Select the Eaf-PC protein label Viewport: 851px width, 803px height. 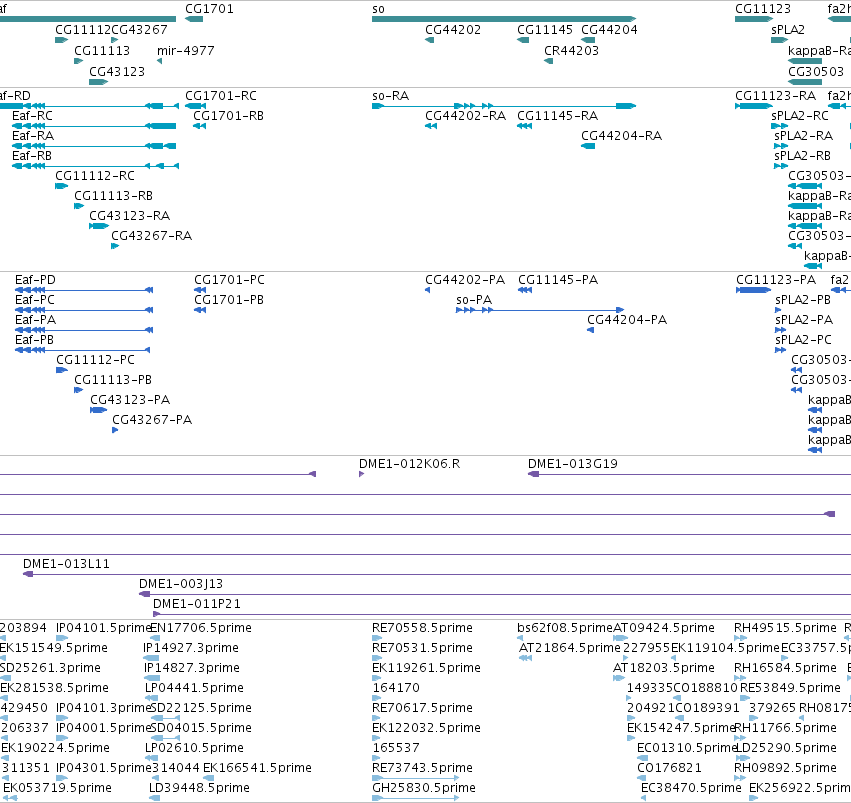[35, 300]
